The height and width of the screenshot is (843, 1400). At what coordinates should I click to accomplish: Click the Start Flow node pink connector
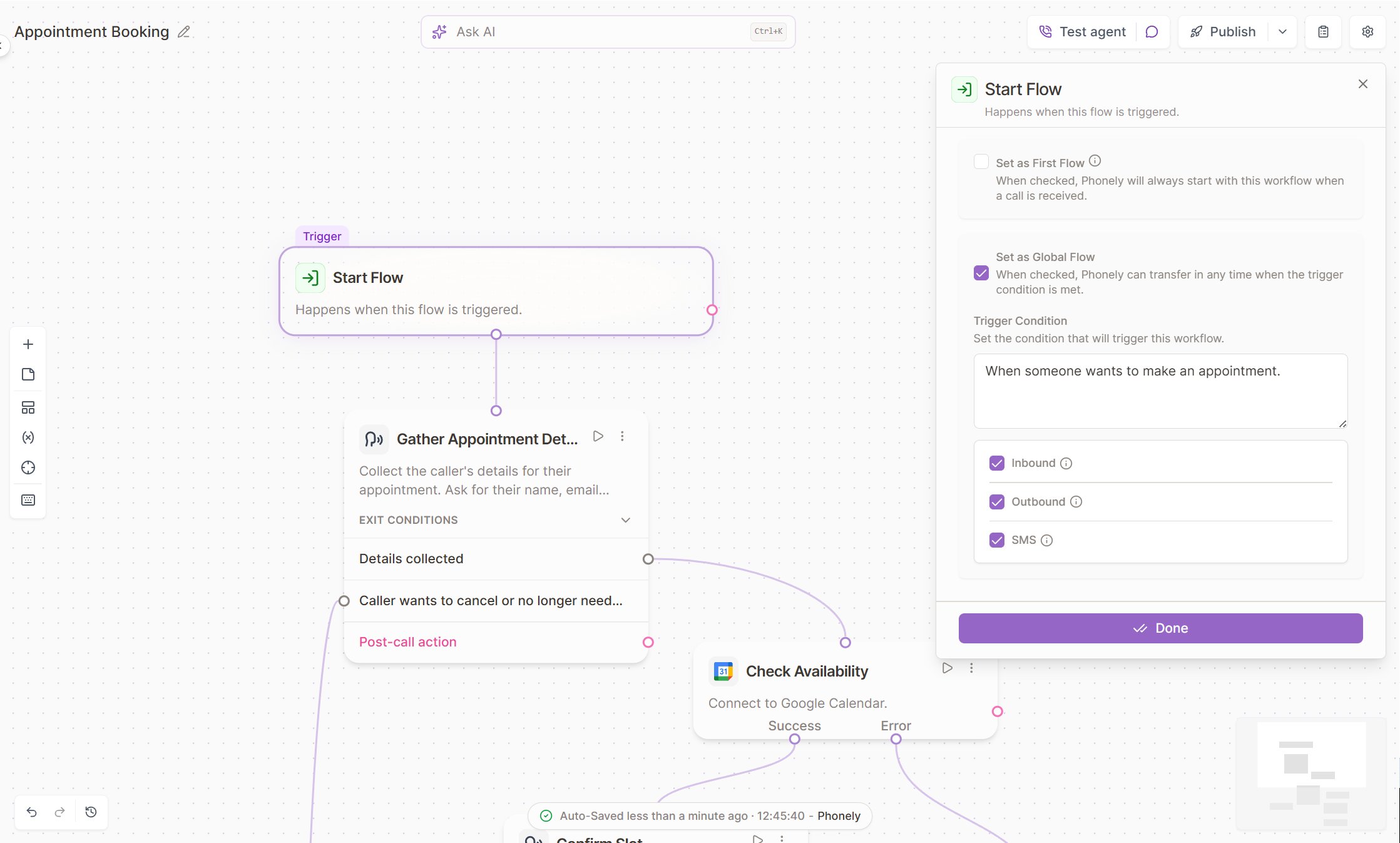pos(712,310)
